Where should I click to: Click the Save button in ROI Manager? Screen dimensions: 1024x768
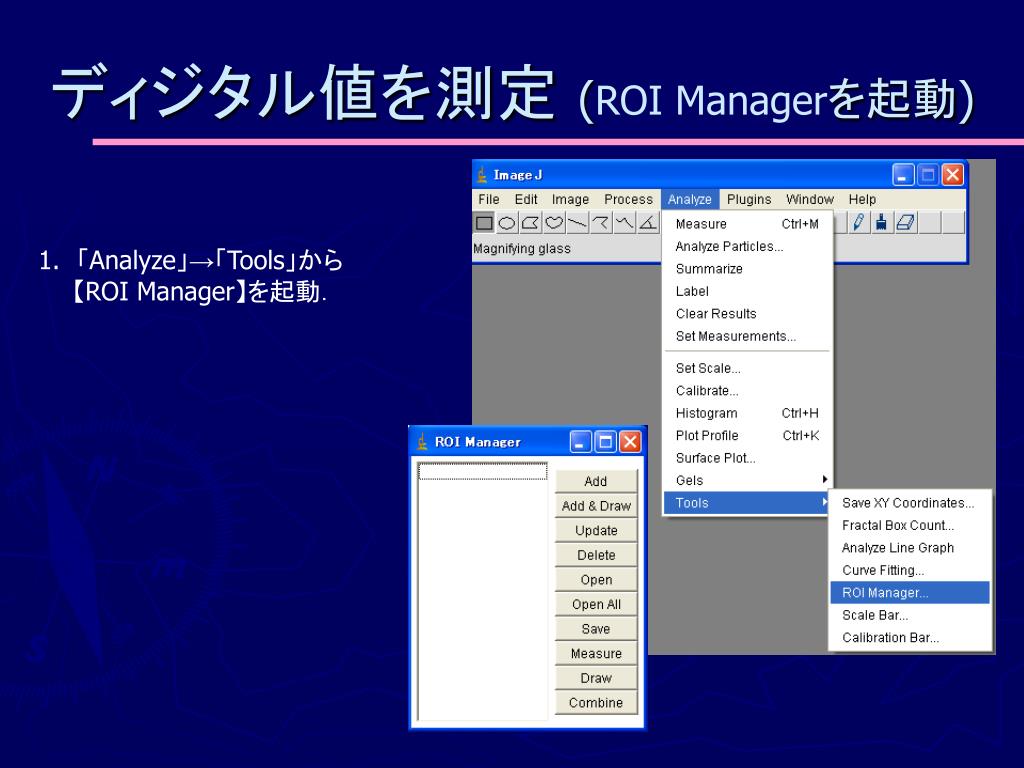596,629
